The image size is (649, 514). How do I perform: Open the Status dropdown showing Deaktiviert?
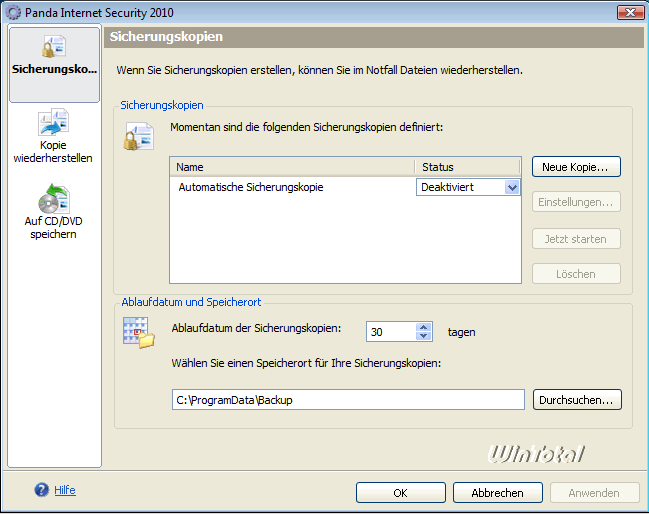tap(512, 187)
